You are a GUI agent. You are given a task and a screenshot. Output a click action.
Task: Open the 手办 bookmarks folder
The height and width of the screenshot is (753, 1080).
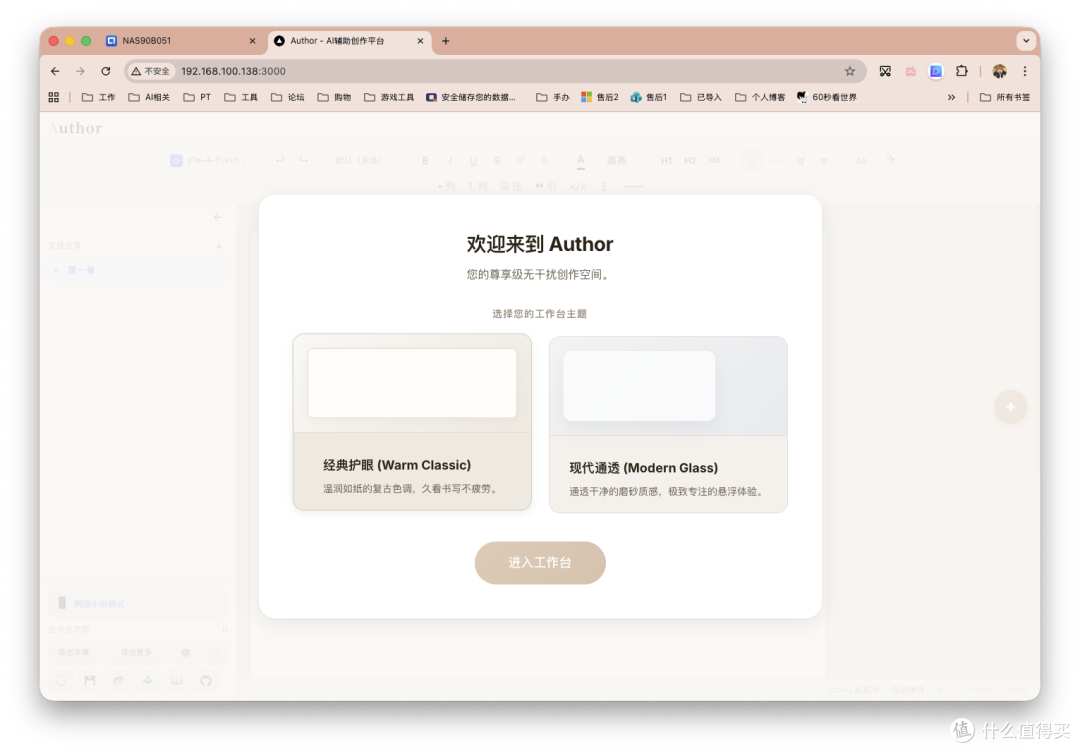point(552,97)
